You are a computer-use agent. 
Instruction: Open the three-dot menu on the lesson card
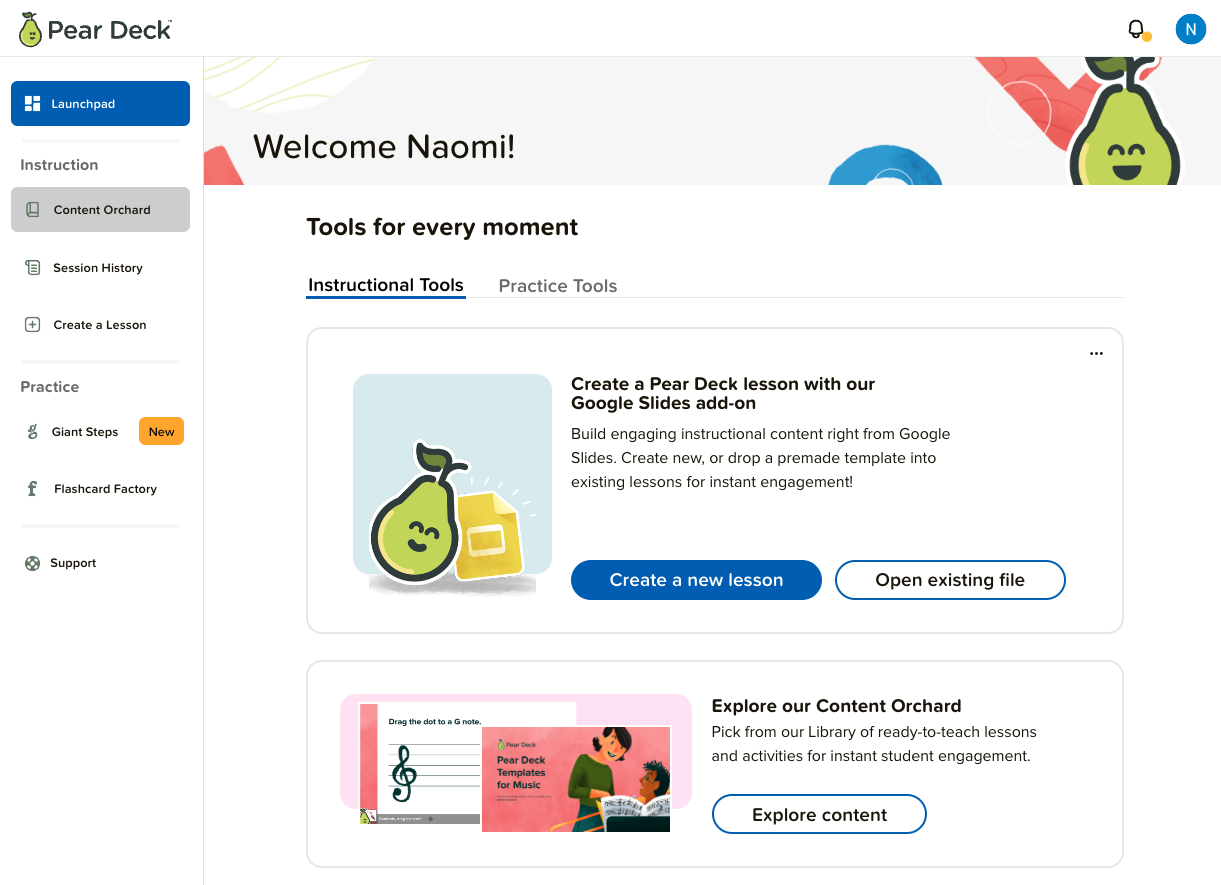pyautogui.click(x=1096, y=353)
